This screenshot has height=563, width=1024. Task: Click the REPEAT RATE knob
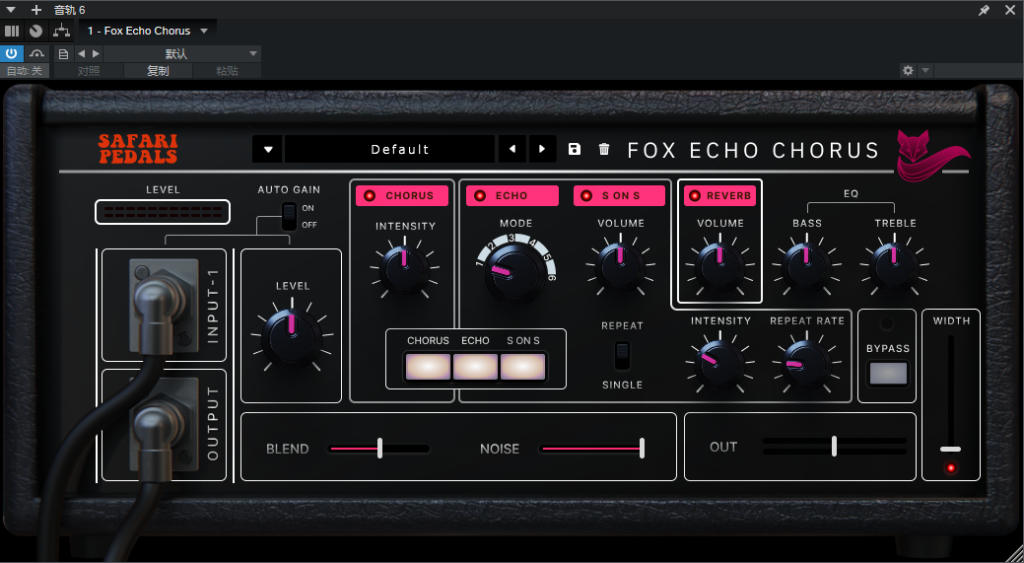[x=807, y=363]
